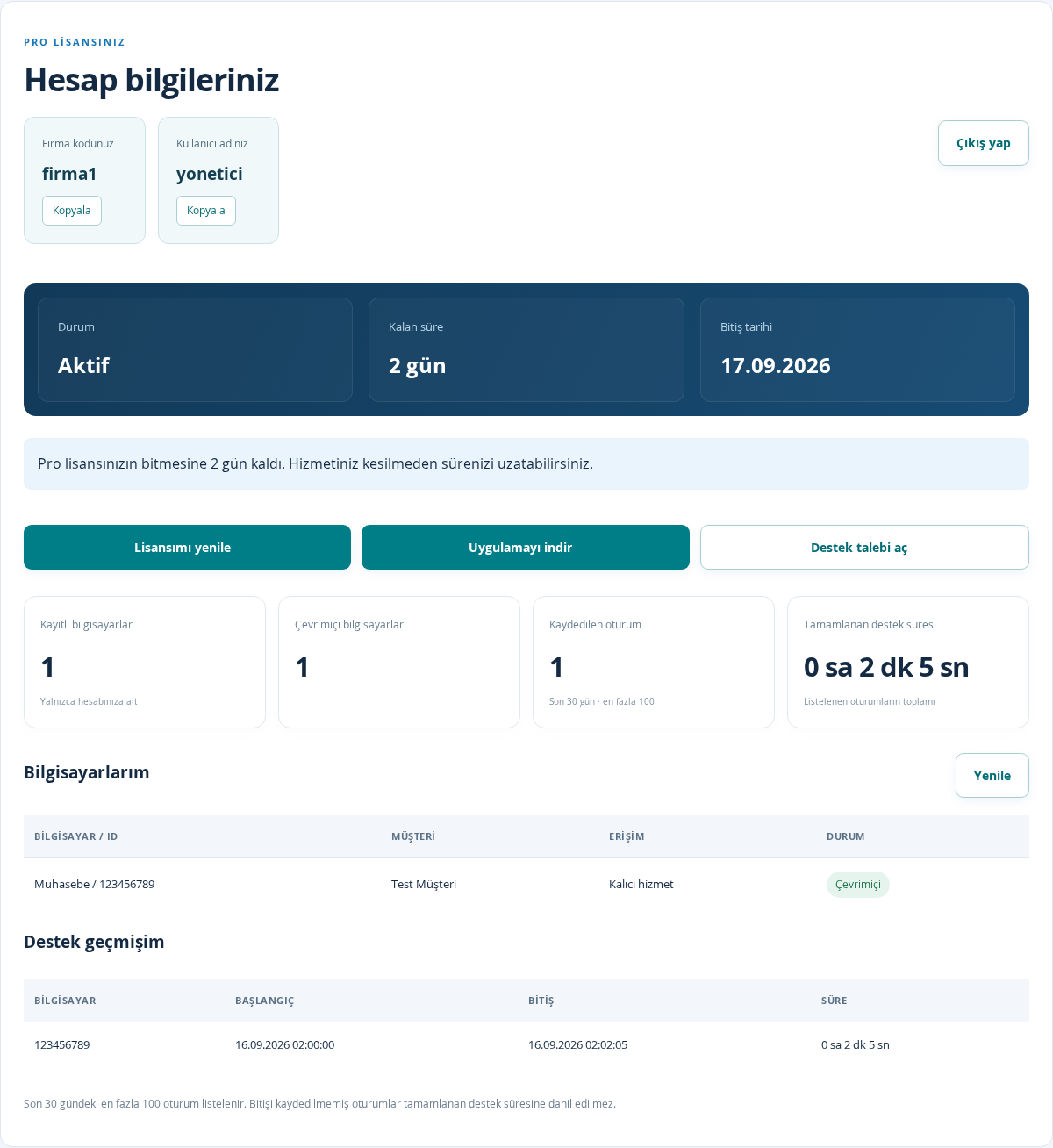This screenshot has height=1148, width=1053.
Task: Click the 0 sa 2 dk 5 sn history duration cell
Action: pos(856,1045)
